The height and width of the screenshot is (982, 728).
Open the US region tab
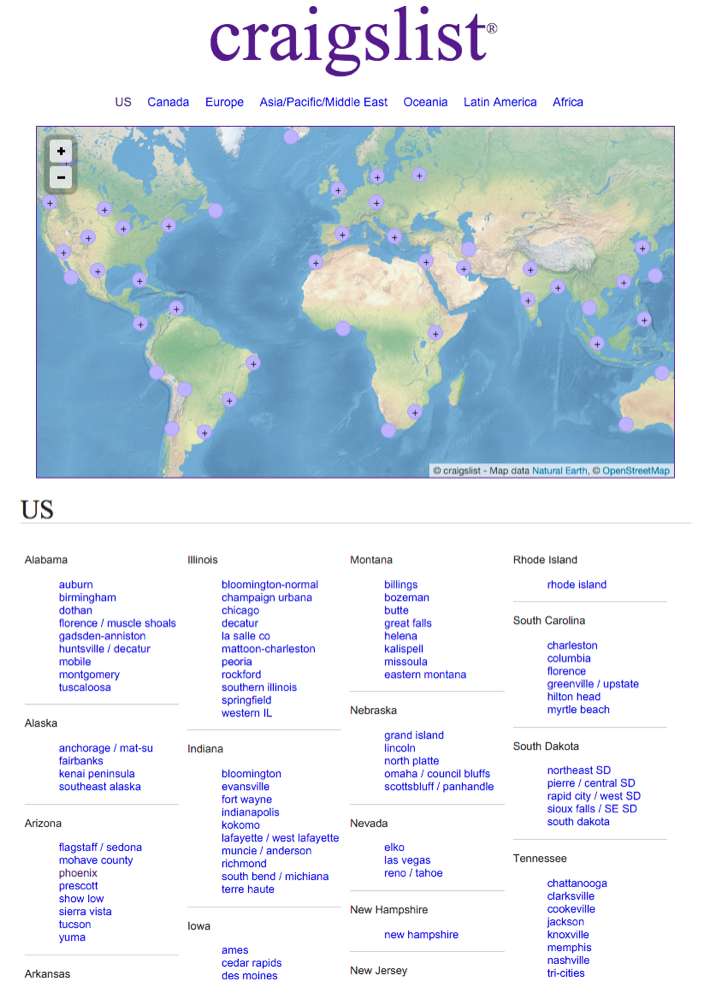pyautogui.click(x=123, y=102)
